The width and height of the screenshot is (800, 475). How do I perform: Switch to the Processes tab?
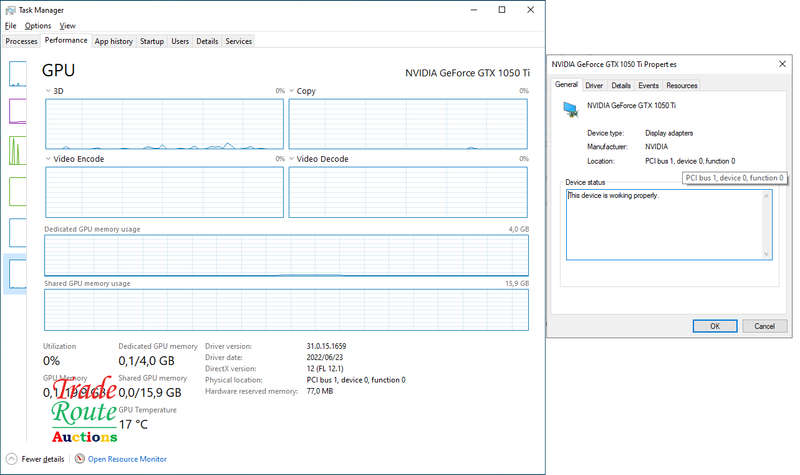pyautogui.click(x=21, y=41)
